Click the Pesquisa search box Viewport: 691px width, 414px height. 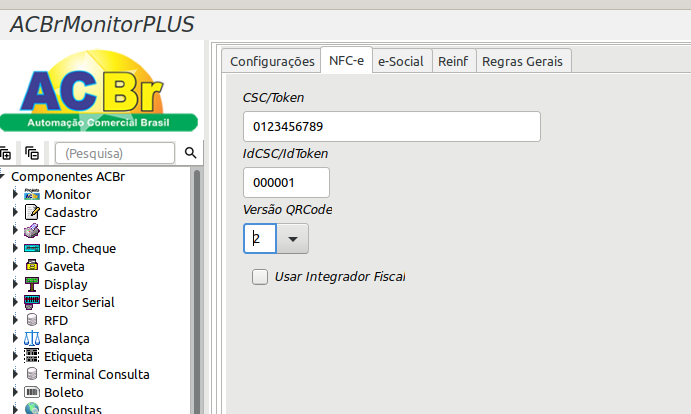tap(115, 153)
